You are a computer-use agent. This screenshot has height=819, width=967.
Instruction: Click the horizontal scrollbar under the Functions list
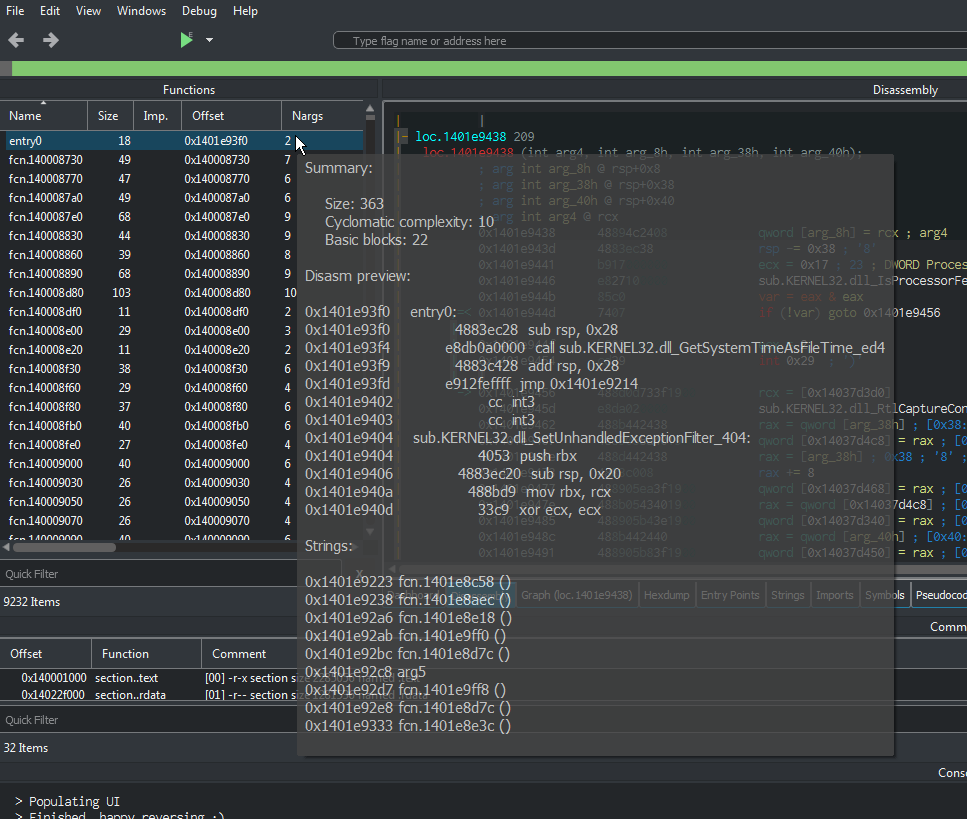[64, 547]
